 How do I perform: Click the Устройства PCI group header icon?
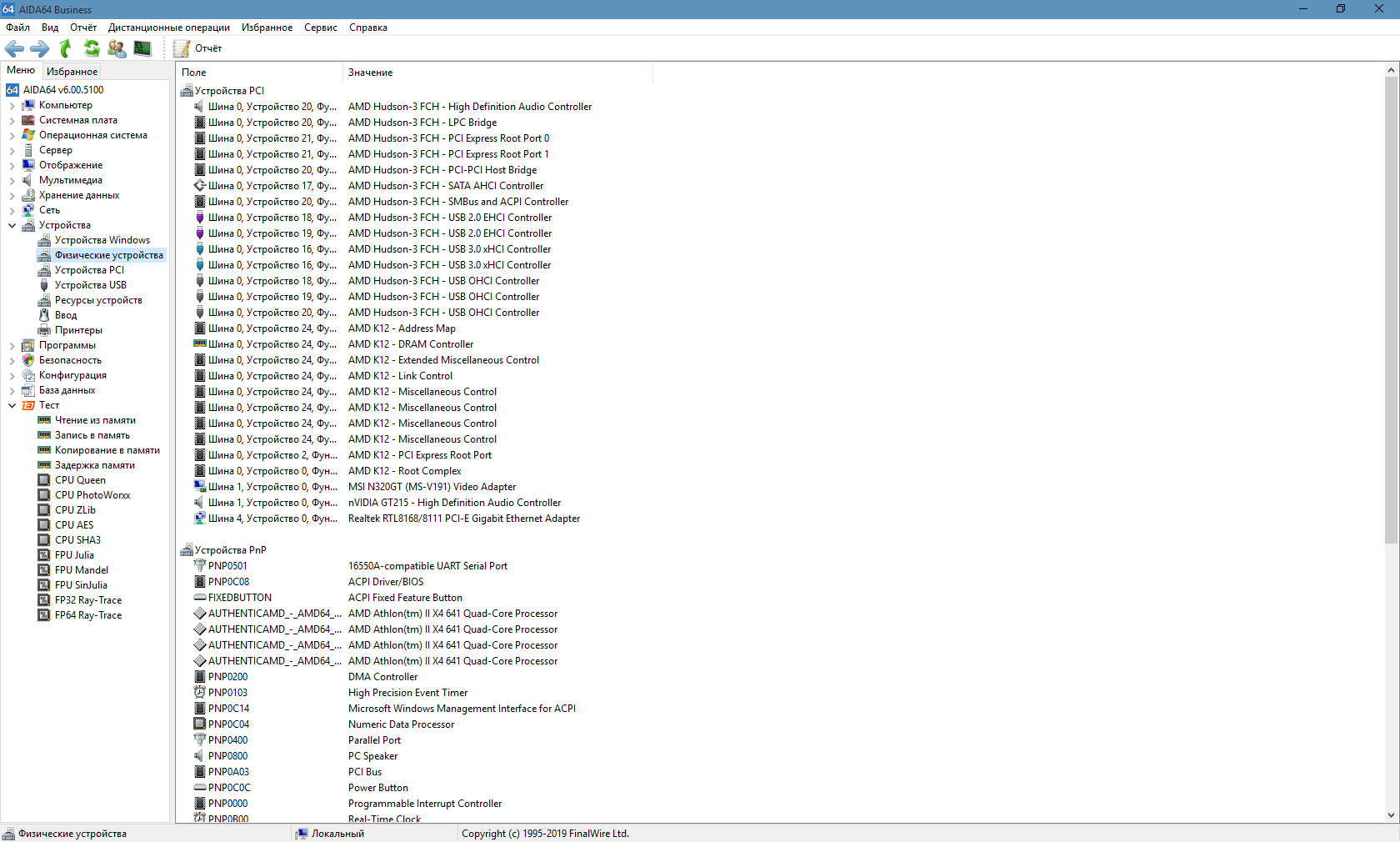click(187, 91)
